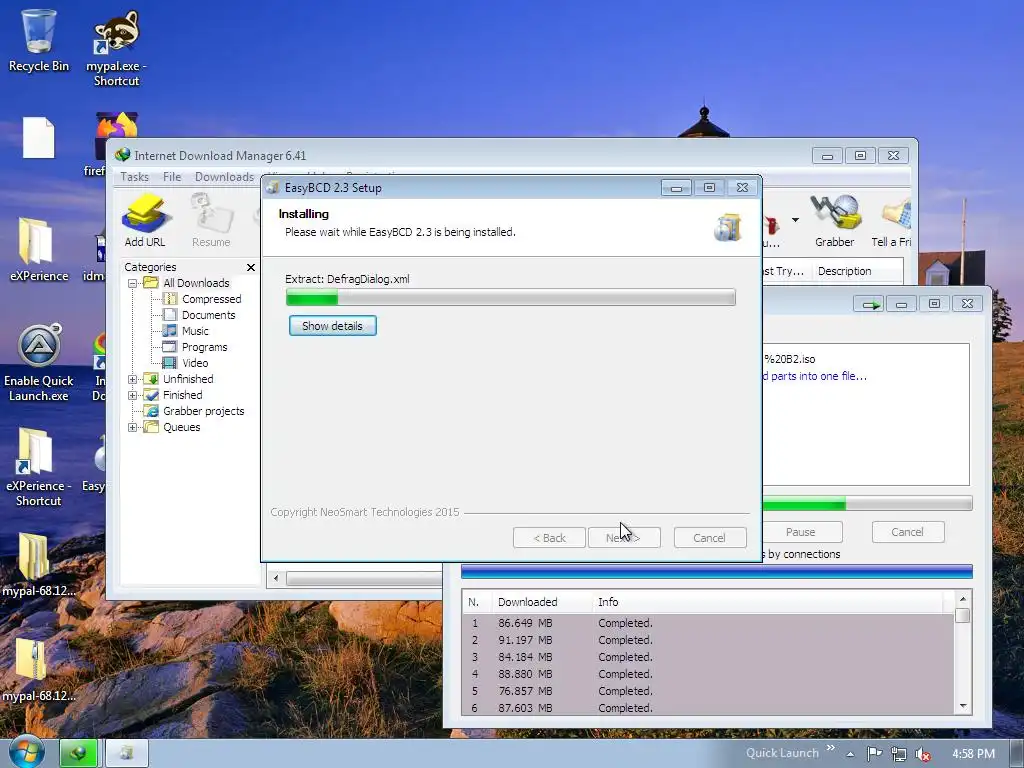
Task: Click the Description column header
Action: point(844,271)
